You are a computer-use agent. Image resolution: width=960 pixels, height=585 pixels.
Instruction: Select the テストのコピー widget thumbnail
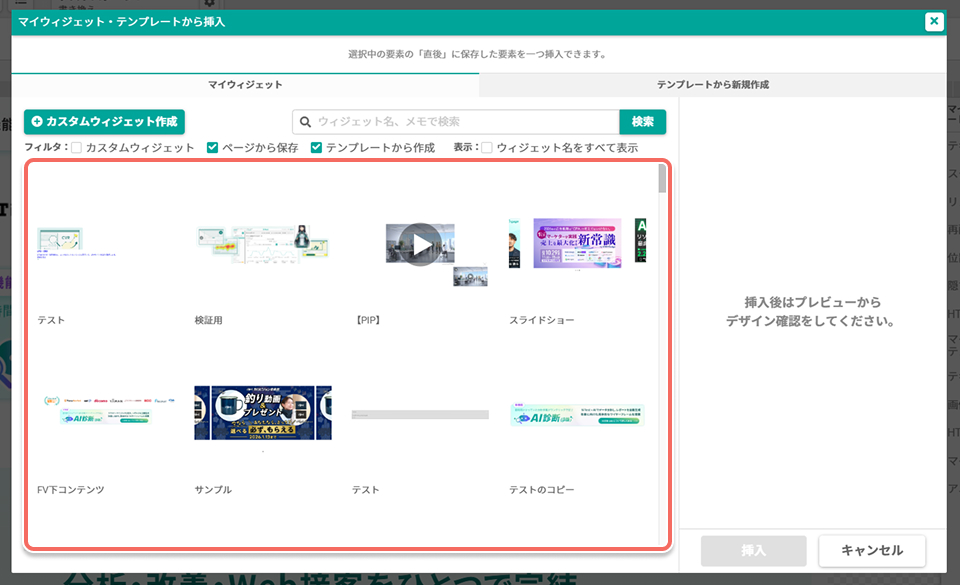click(x=577, y=414)
